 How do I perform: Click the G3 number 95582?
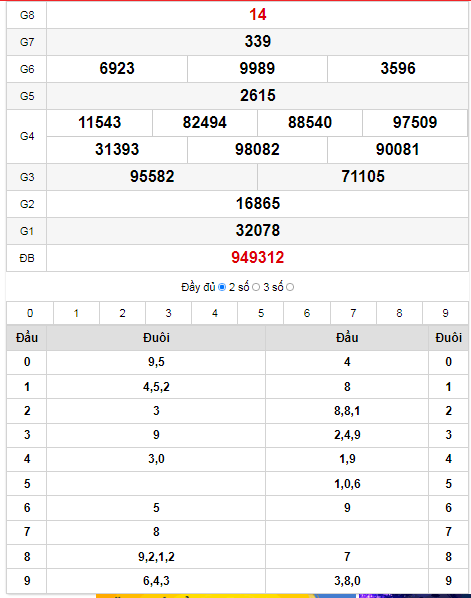(152, 177)
